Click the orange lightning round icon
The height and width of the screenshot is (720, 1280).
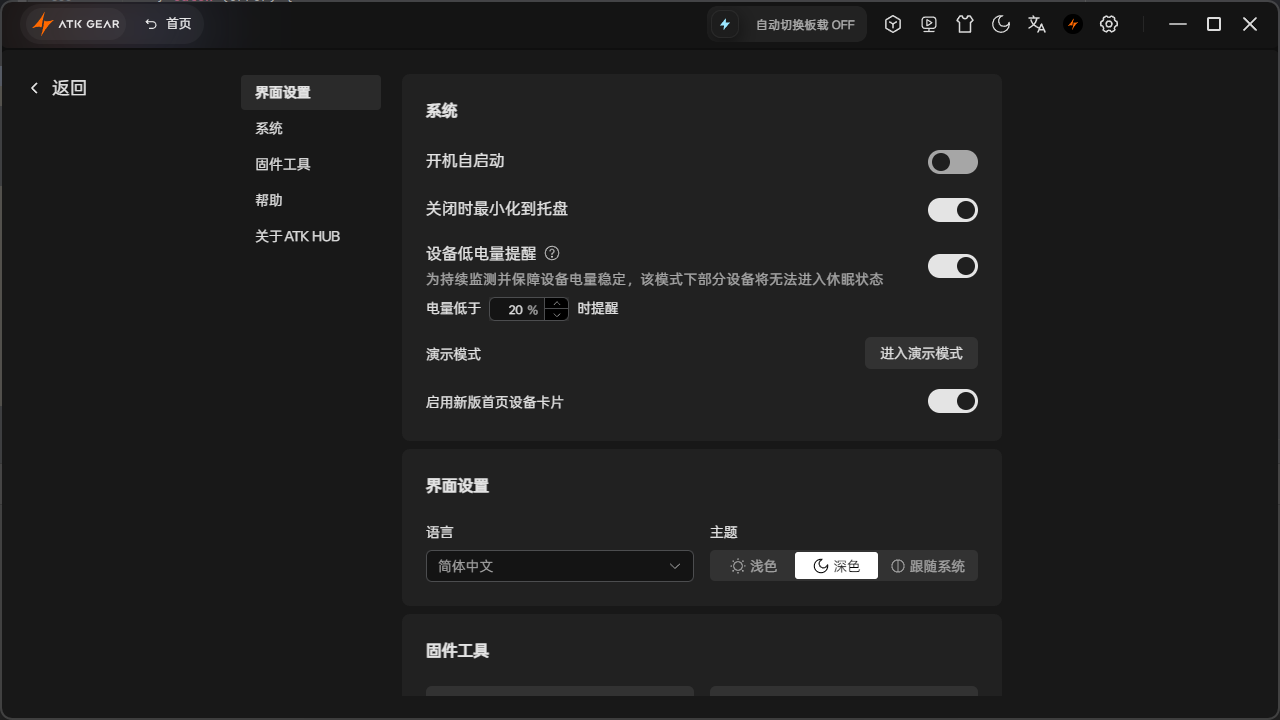pos(1073,24)
